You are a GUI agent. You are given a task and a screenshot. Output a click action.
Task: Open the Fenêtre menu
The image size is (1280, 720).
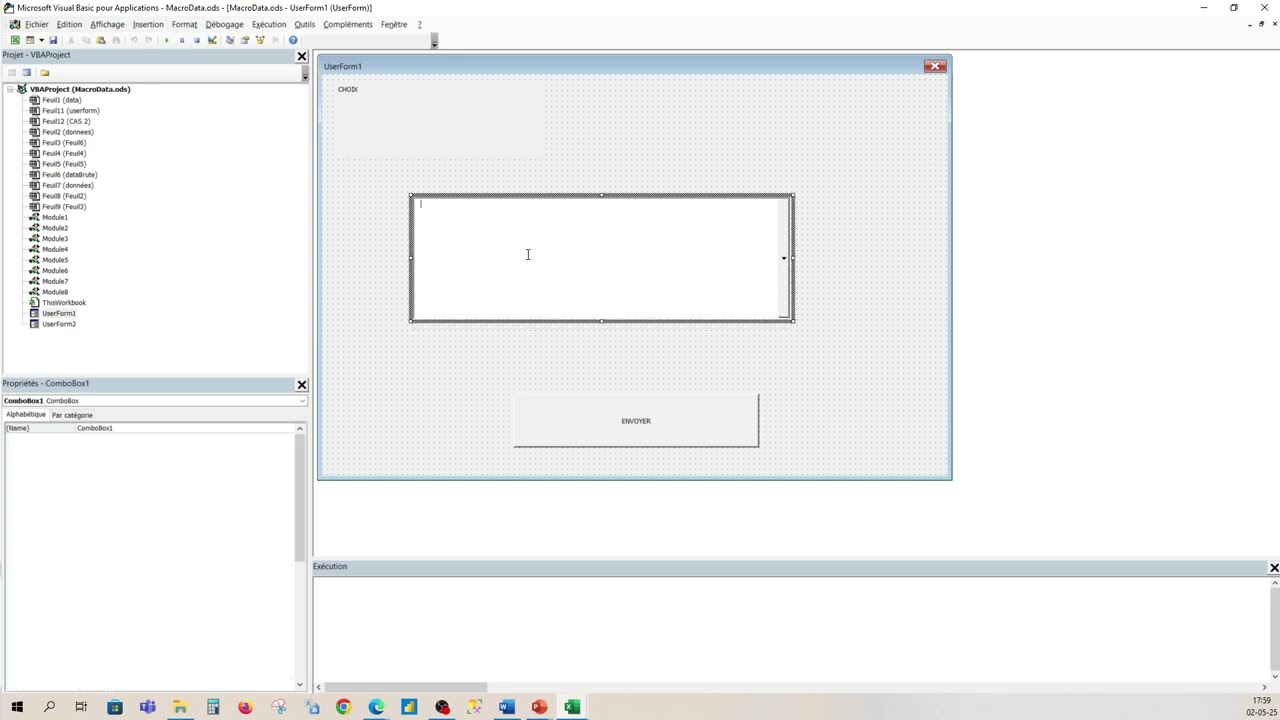click(394, 24)
